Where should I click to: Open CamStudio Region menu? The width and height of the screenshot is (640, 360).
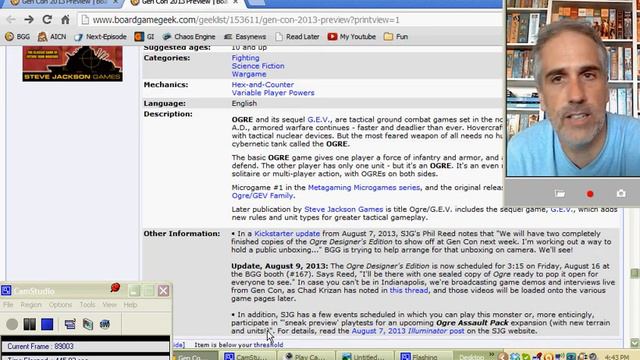(31, 305)
